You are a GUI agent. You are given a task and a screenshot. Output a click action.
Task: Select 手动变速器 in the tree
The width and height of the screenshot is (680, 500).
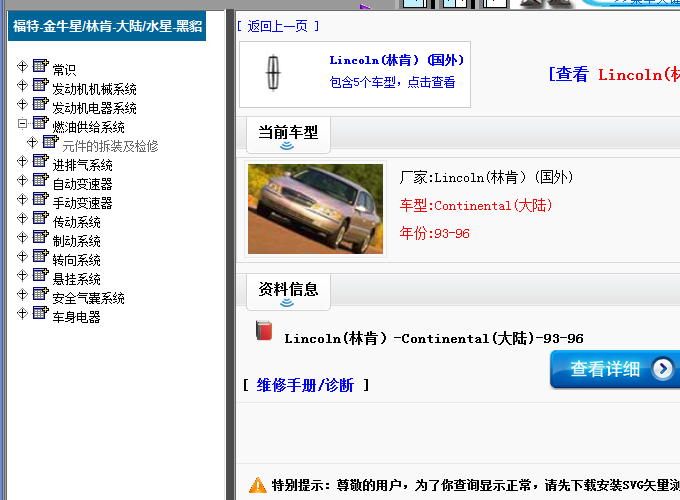(82, 203)
